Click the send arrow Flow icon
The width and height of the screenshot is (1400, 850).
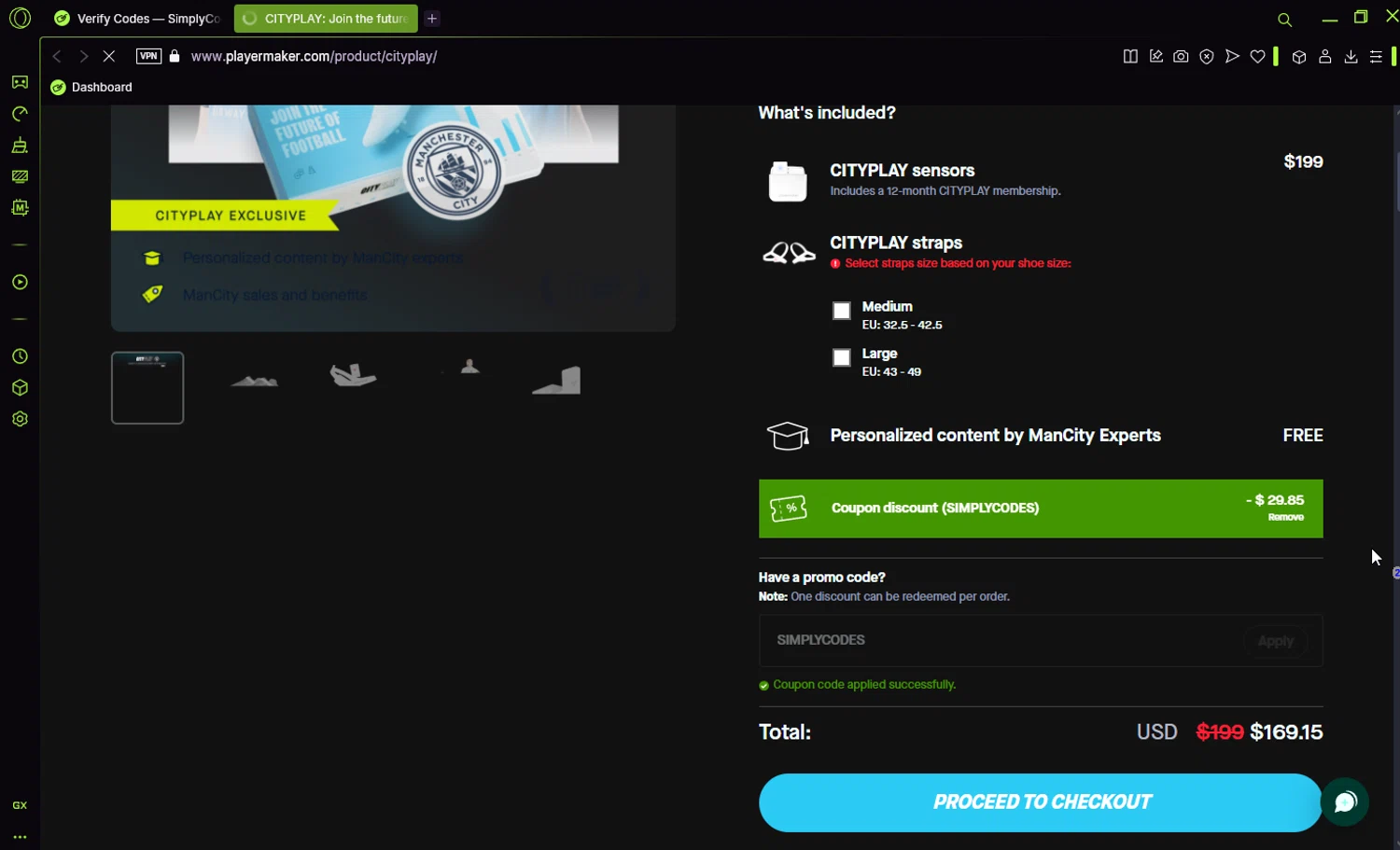click(1232, 56)
